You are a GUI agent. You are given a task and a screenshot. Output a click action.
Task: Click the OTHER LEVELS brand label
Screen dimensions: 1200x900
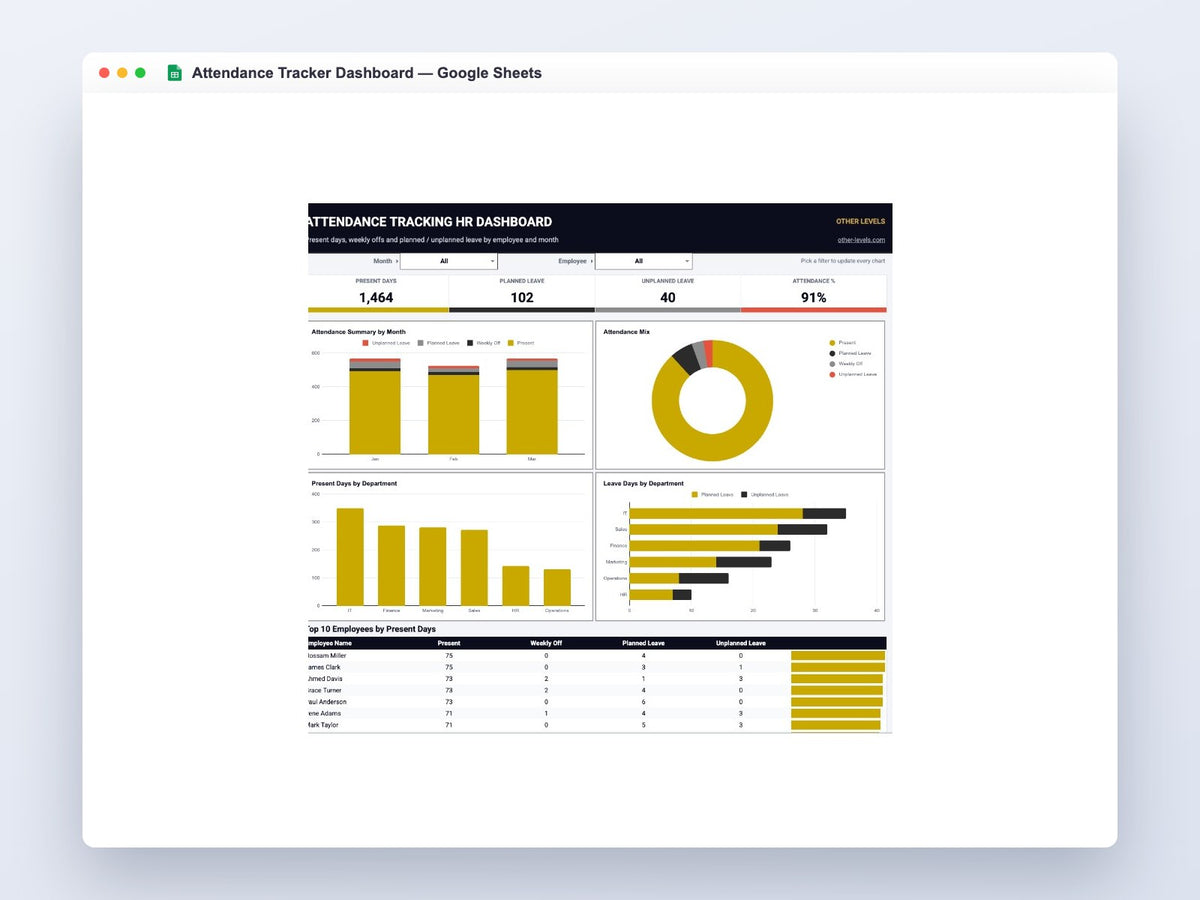coord(860,221)
